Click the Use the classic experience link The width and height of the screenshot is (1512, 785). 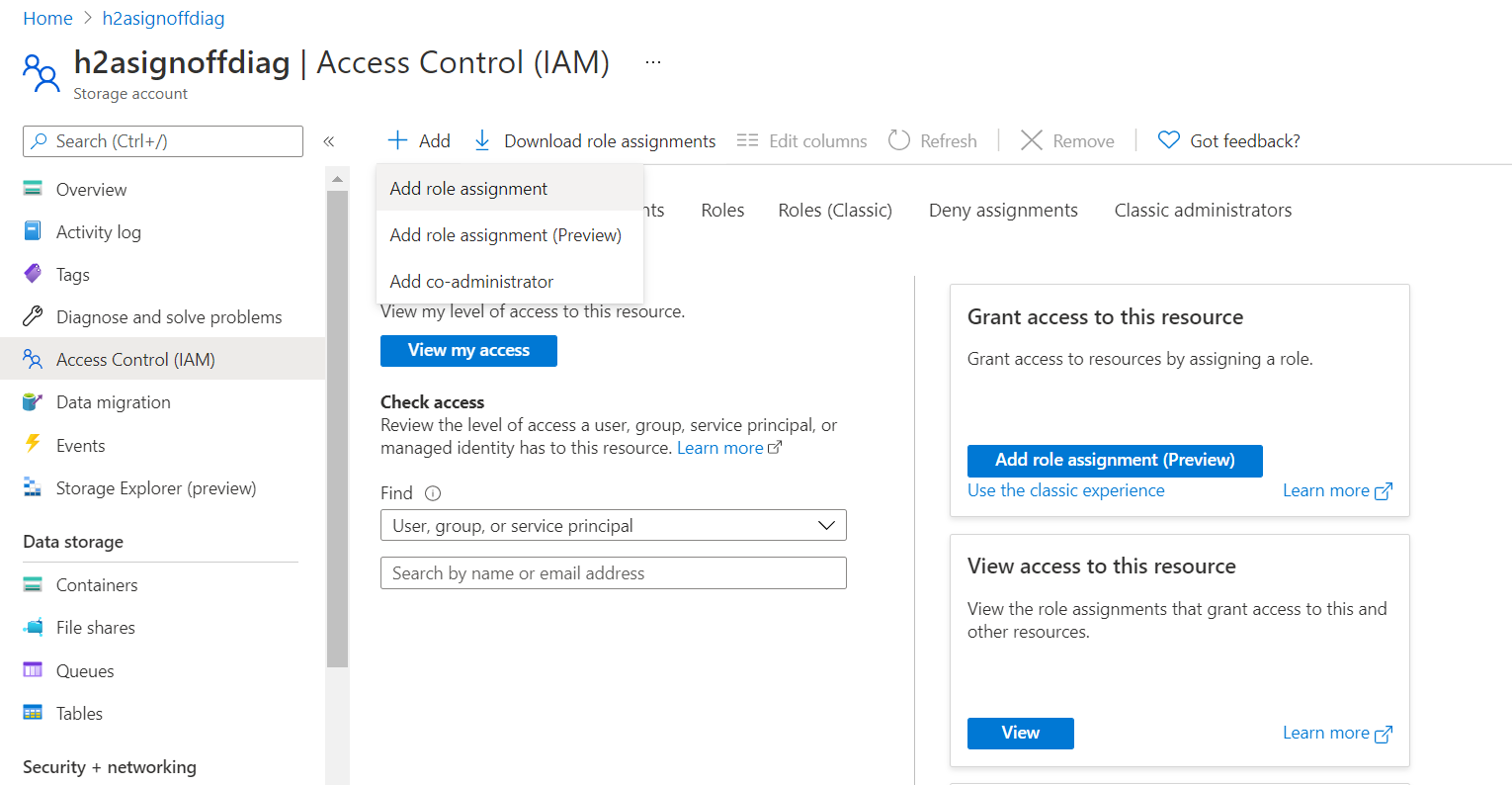tap(1065, 490)
